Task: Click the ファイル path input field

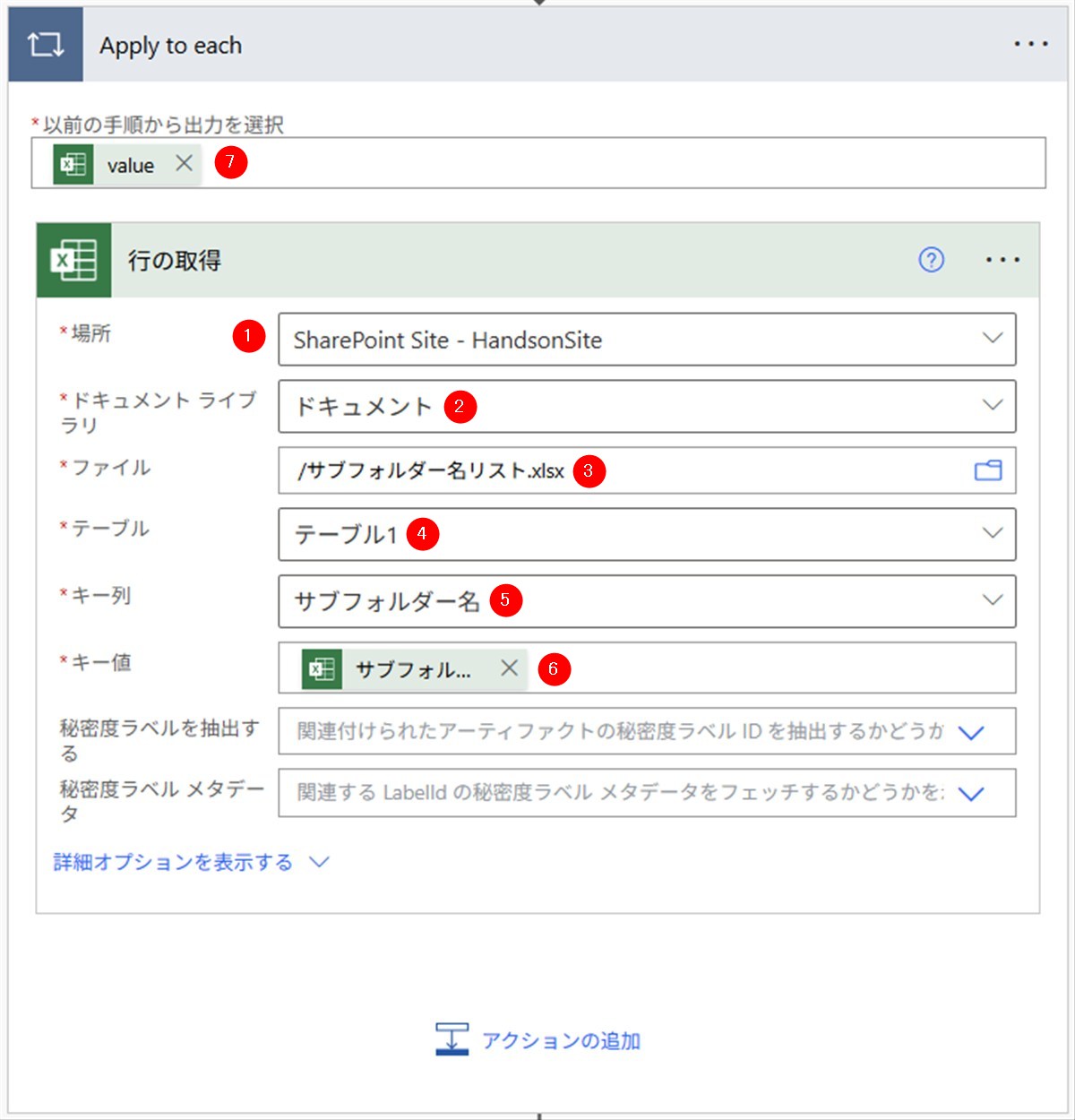Action: (770, 470)
